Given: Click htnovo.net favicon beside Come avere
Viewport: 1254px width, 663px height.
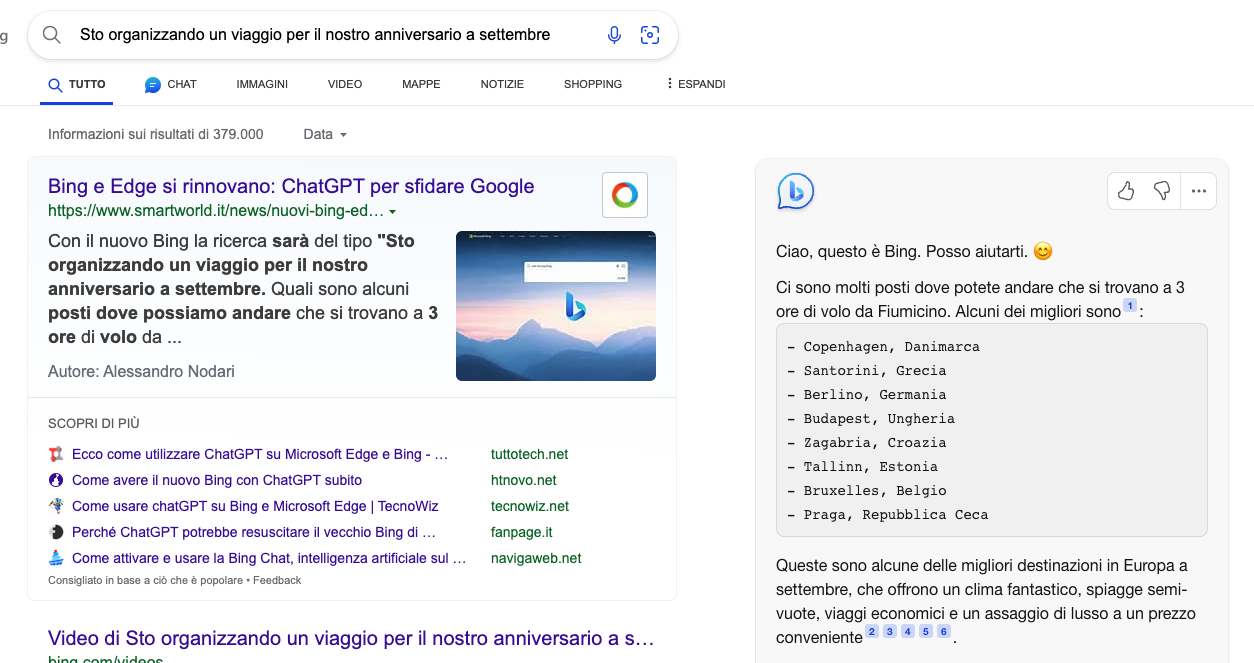Looking at the screenshot, I should (56, 480).
